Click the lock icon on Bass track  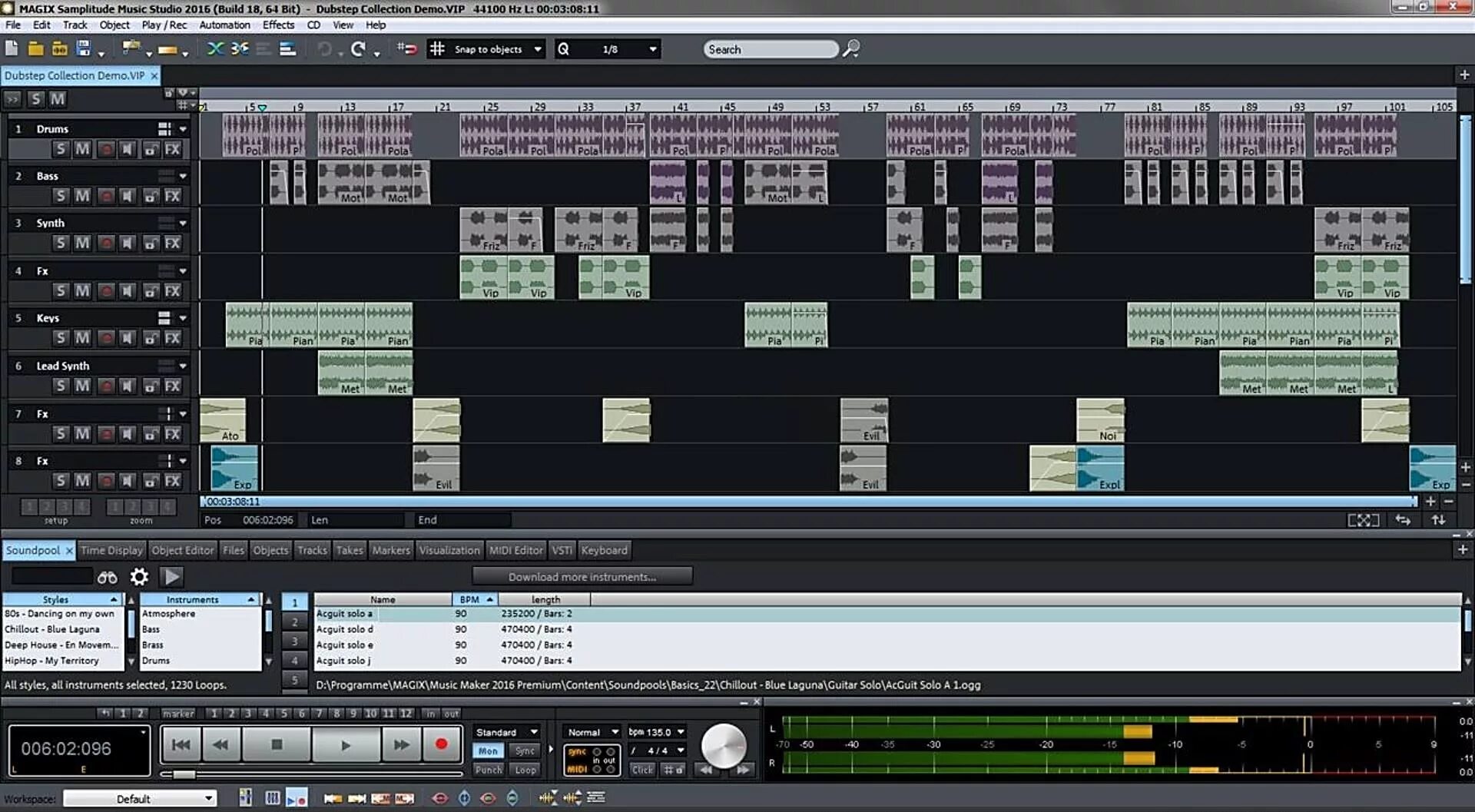point(151,197)
